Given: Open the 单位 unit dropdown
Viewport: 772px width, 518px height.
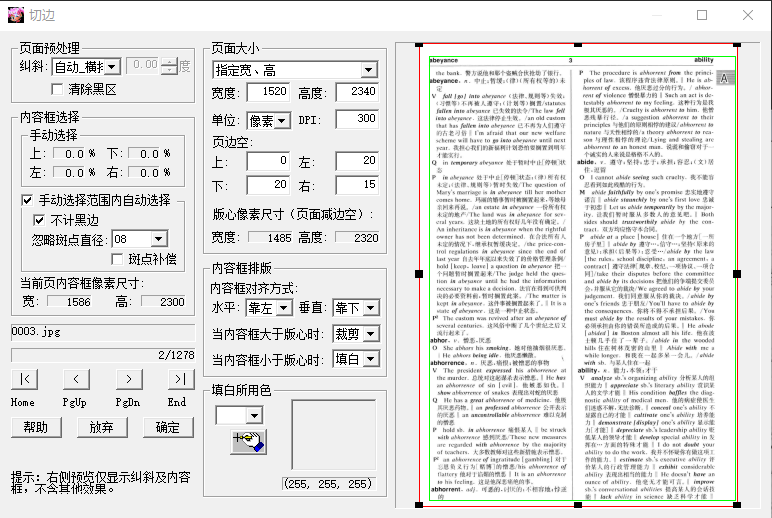Looking at the screenshot, I should [282, 120].
